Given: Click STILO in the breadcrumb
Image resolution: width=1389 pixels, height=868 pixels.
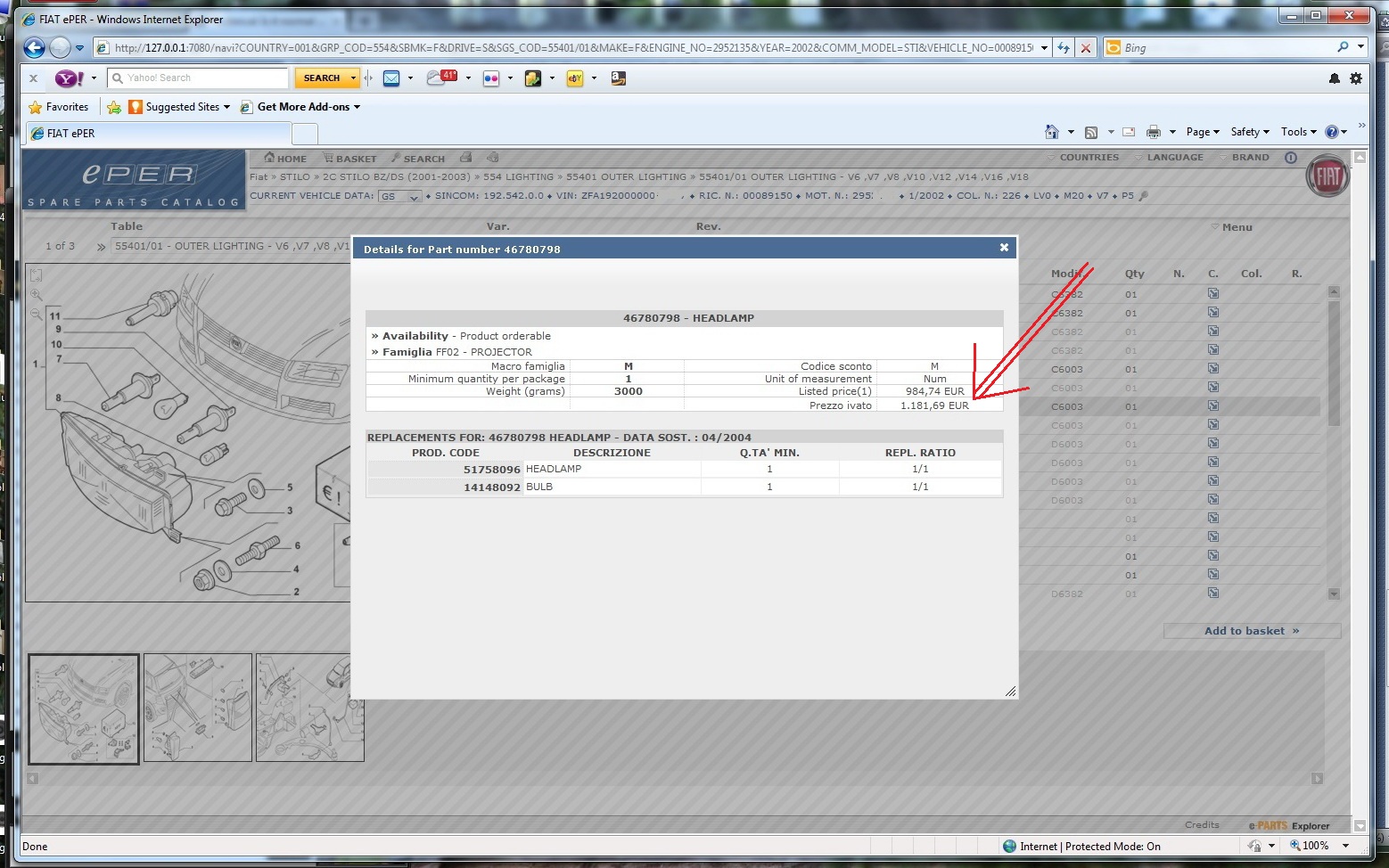Looking at the screenshot, I should click(295, 176).
